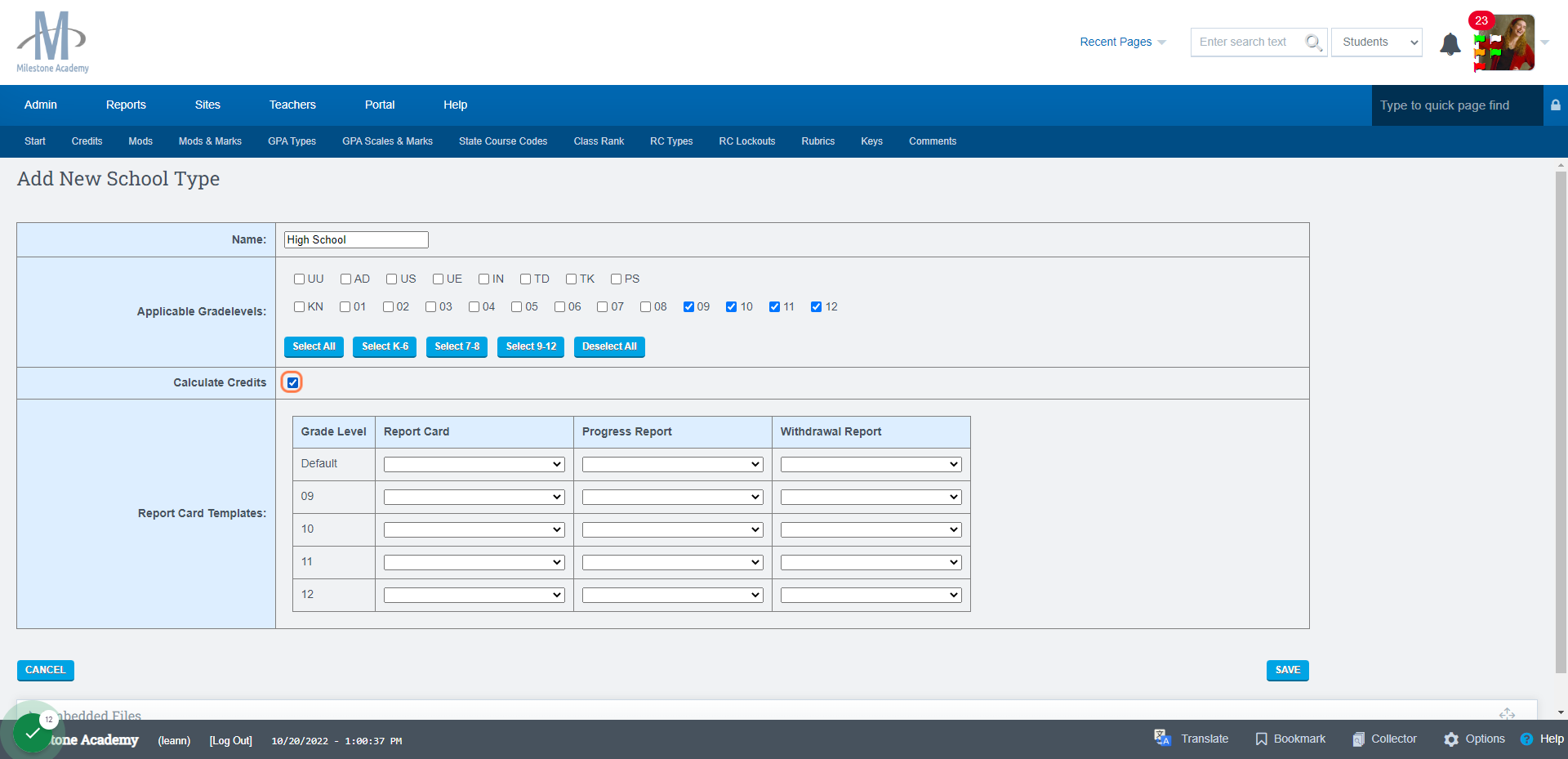The image size is (1568, 759).
Task: Toggle the Calculate Credits checkbox
Action: 292,382
